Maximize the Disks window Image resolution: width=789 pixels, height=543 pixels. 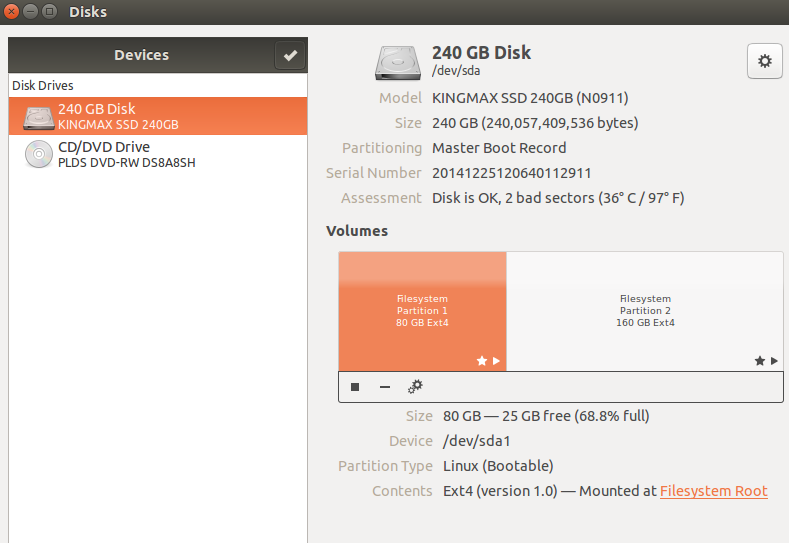point(49,11)
